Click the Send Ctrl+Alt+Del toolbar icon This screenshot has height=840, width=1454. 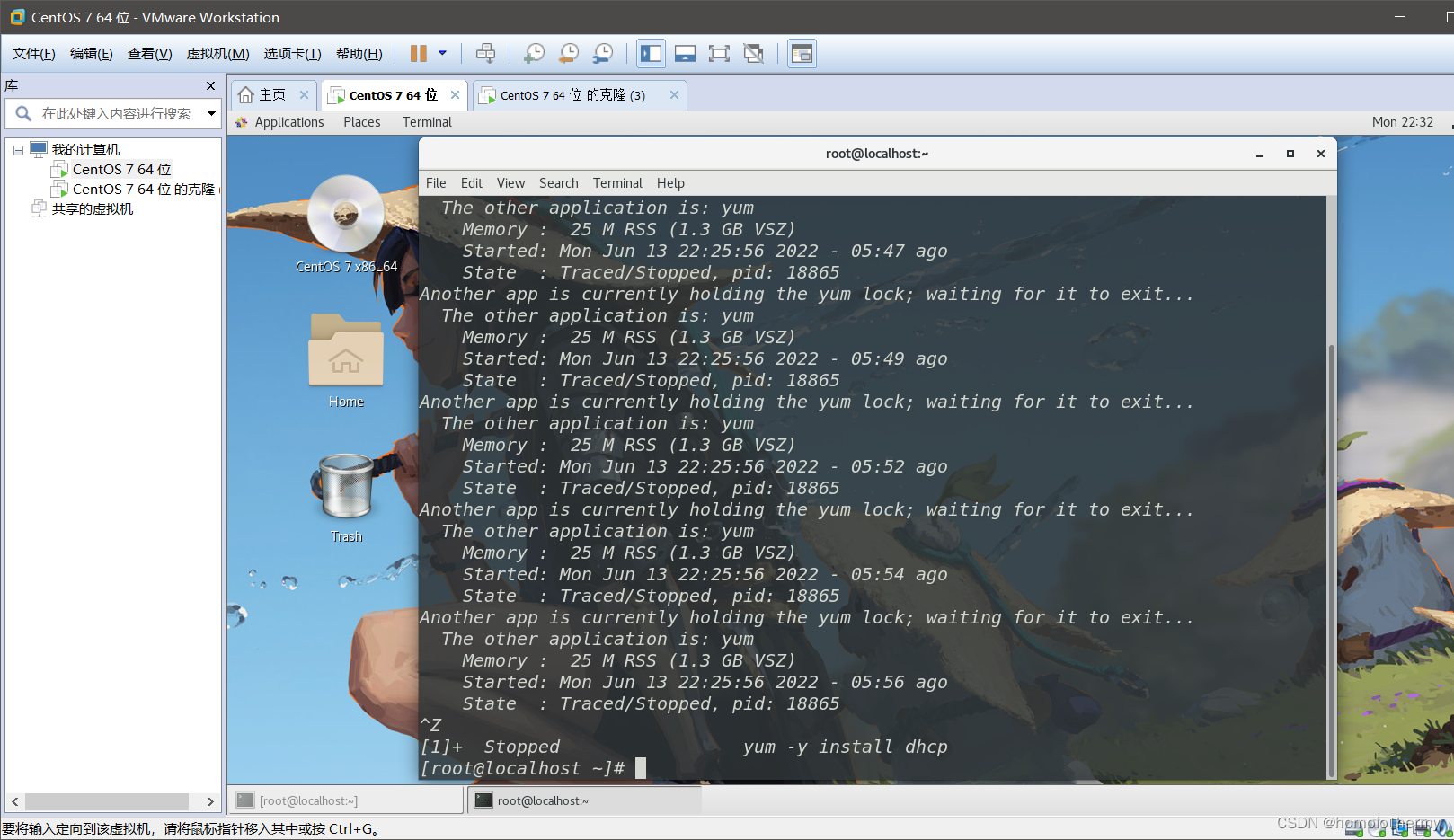tap(485, 54)
